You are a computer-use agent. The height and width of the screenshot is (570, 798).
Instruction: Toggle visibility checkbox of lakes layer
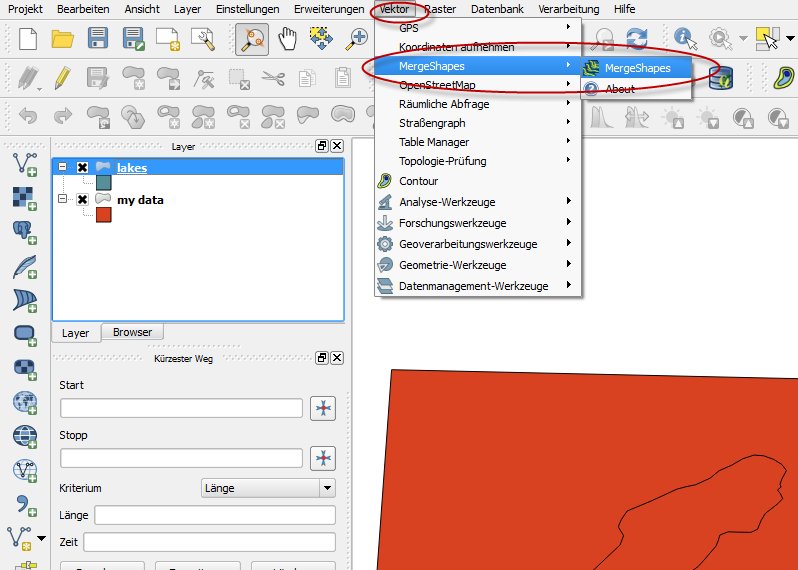tap(83, 168)
